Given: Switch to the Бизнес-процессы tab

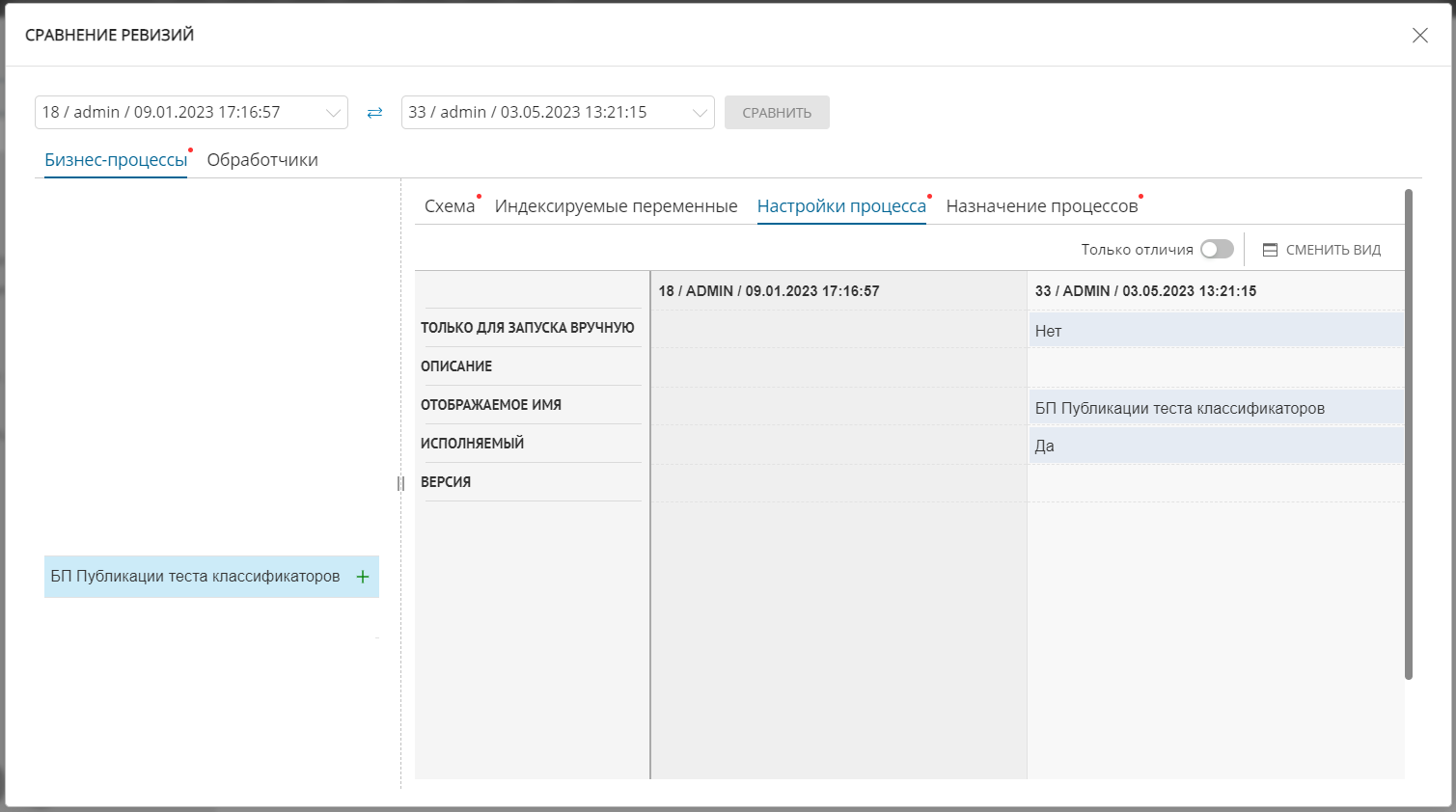Looking at the screenshot, I should tap(116, 160).
